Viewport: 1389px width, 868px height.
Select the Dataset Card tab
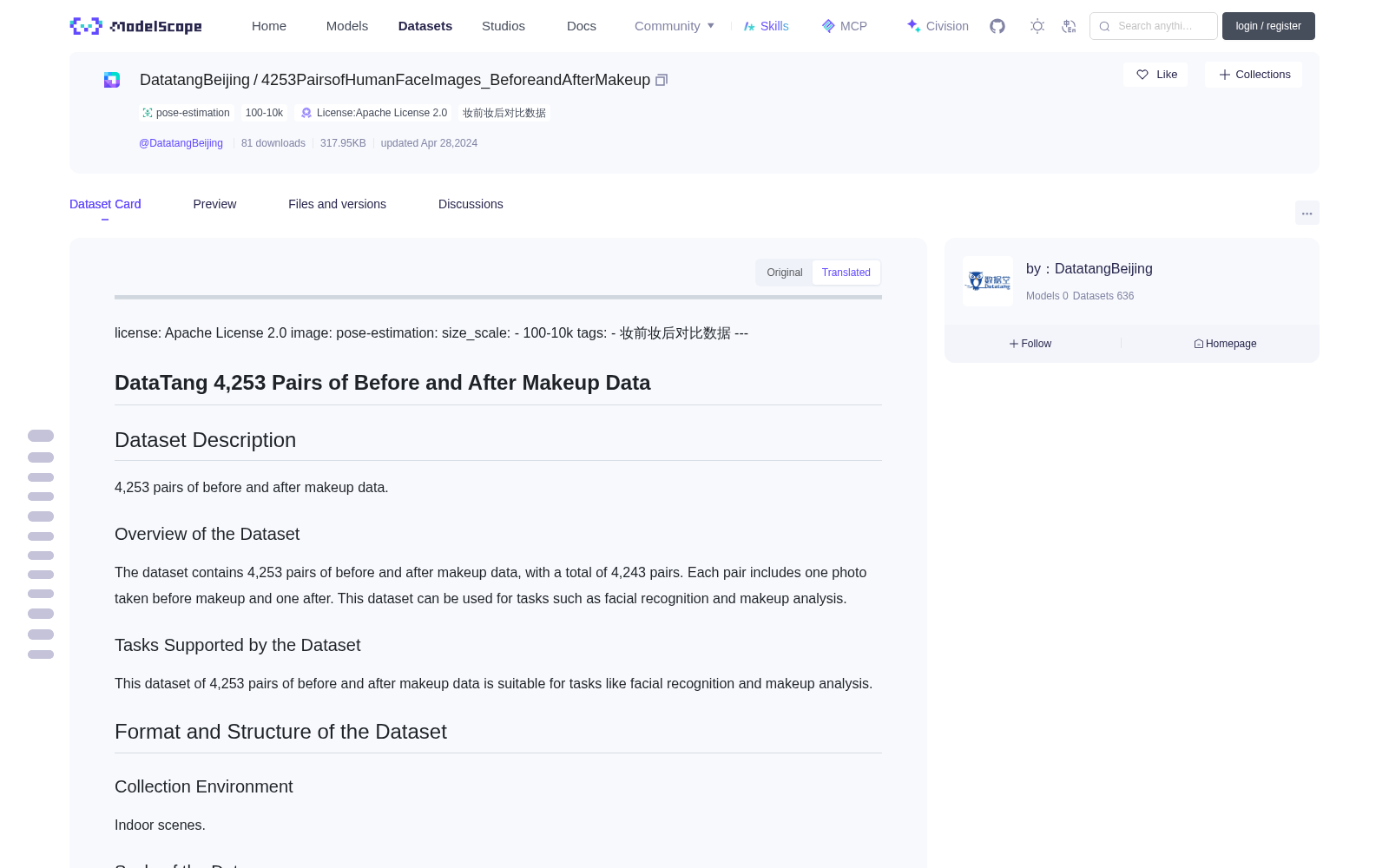point(105,204)
